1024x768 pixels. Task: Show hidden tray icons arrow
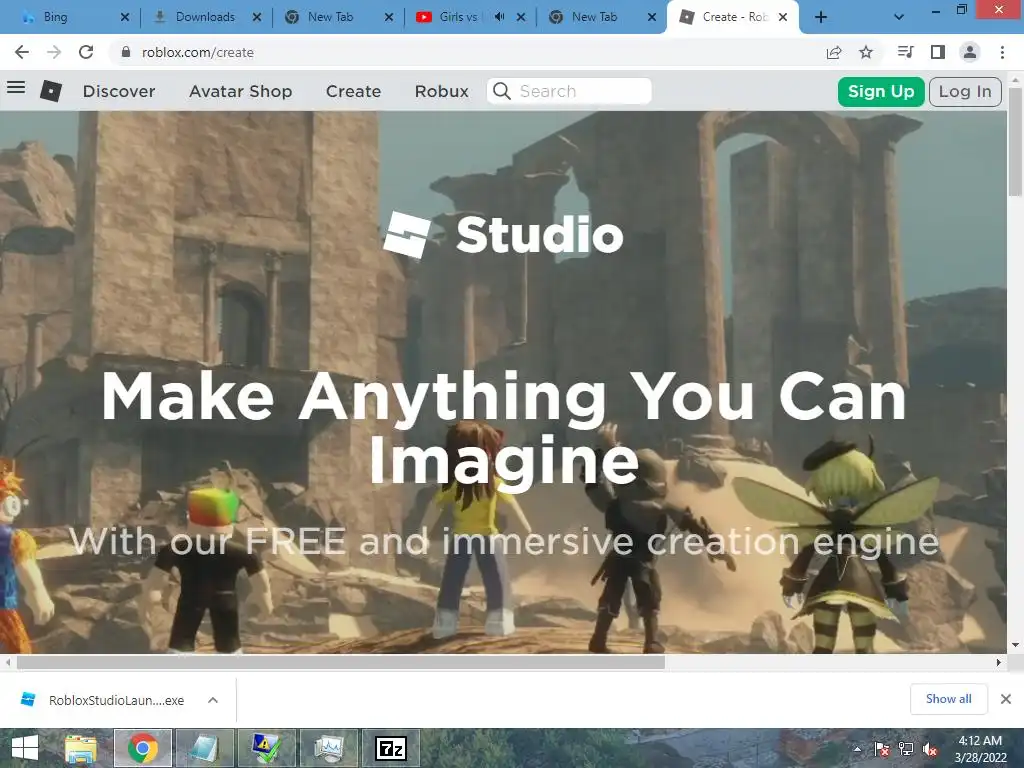pos(857,749)
